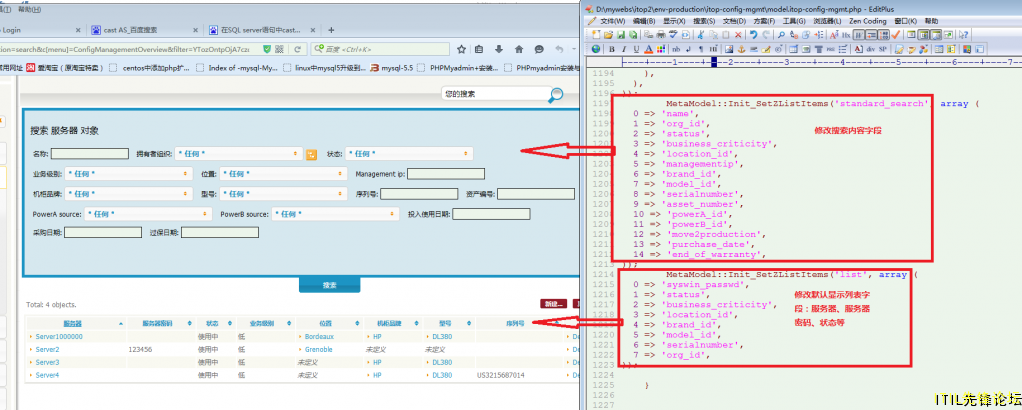Screen dimensions: 1022x410
Task: Toggle the italic I formatting button
Action: pos(624,49)
